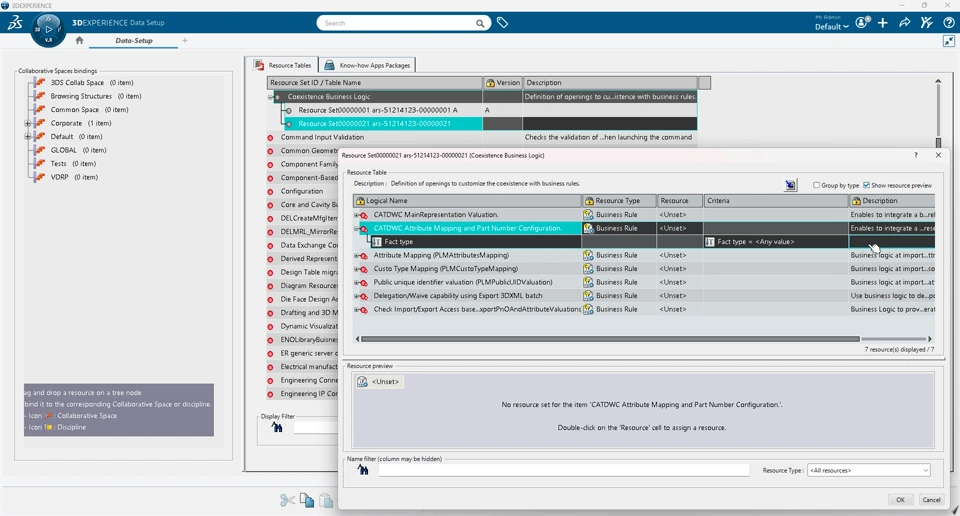
Task: Click right arrow of horizontal scrollbar
Action: point(929,338)
